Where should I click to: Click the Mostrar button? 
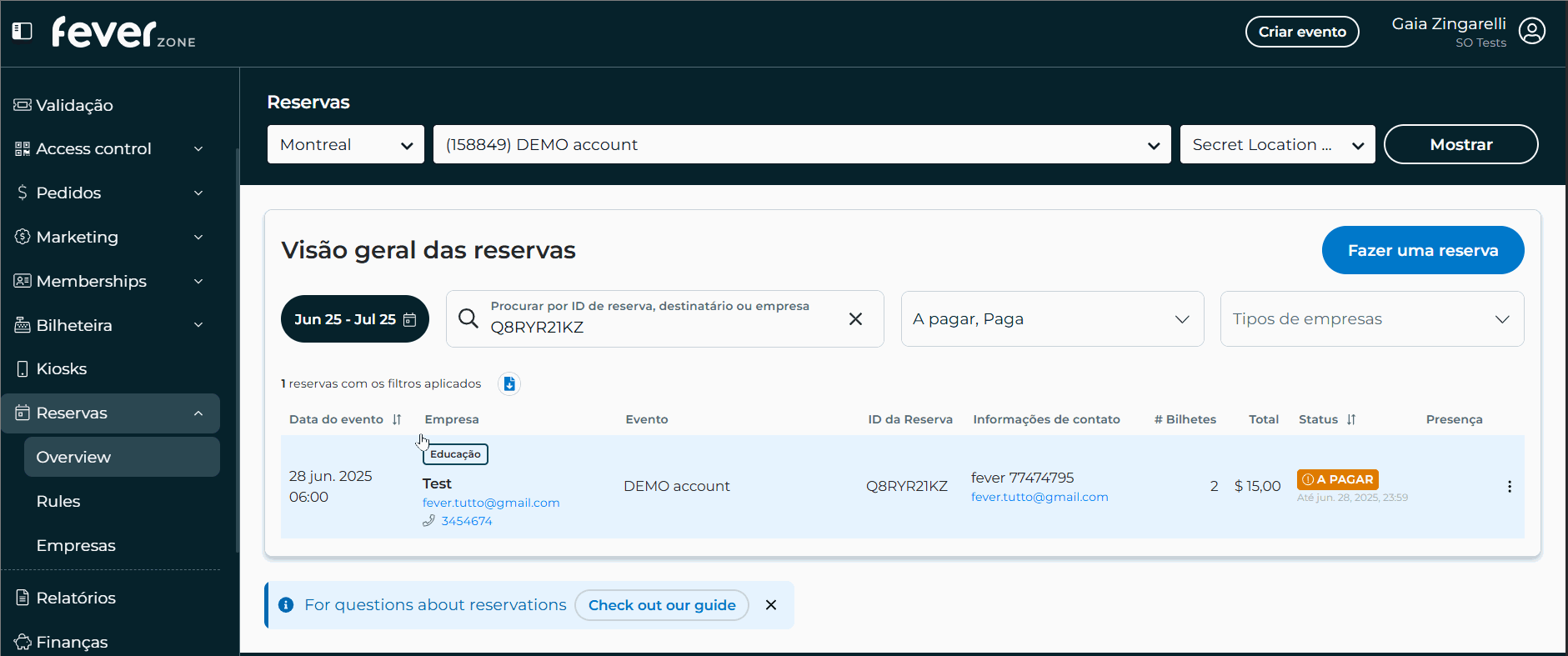point(1460,144)
